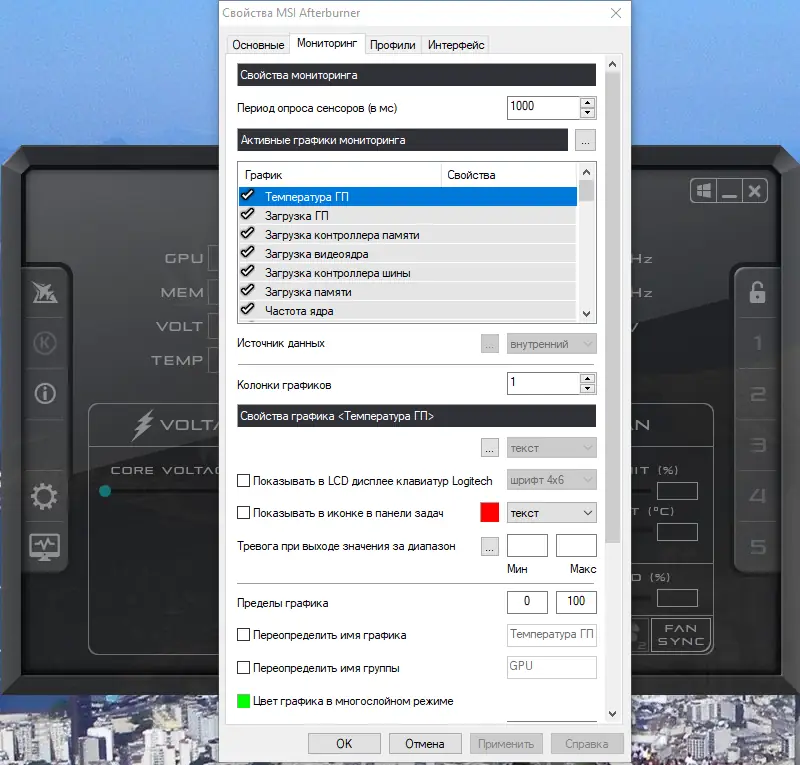Screen dimensions: 800x765
Task: Uncheck the Температура ГП graph checkmark
Action: click(247, 195)
